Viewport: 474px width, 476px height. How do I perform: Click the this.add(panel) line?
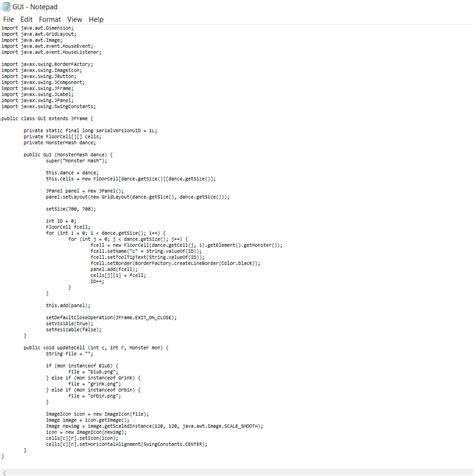(x=68, y=305)
